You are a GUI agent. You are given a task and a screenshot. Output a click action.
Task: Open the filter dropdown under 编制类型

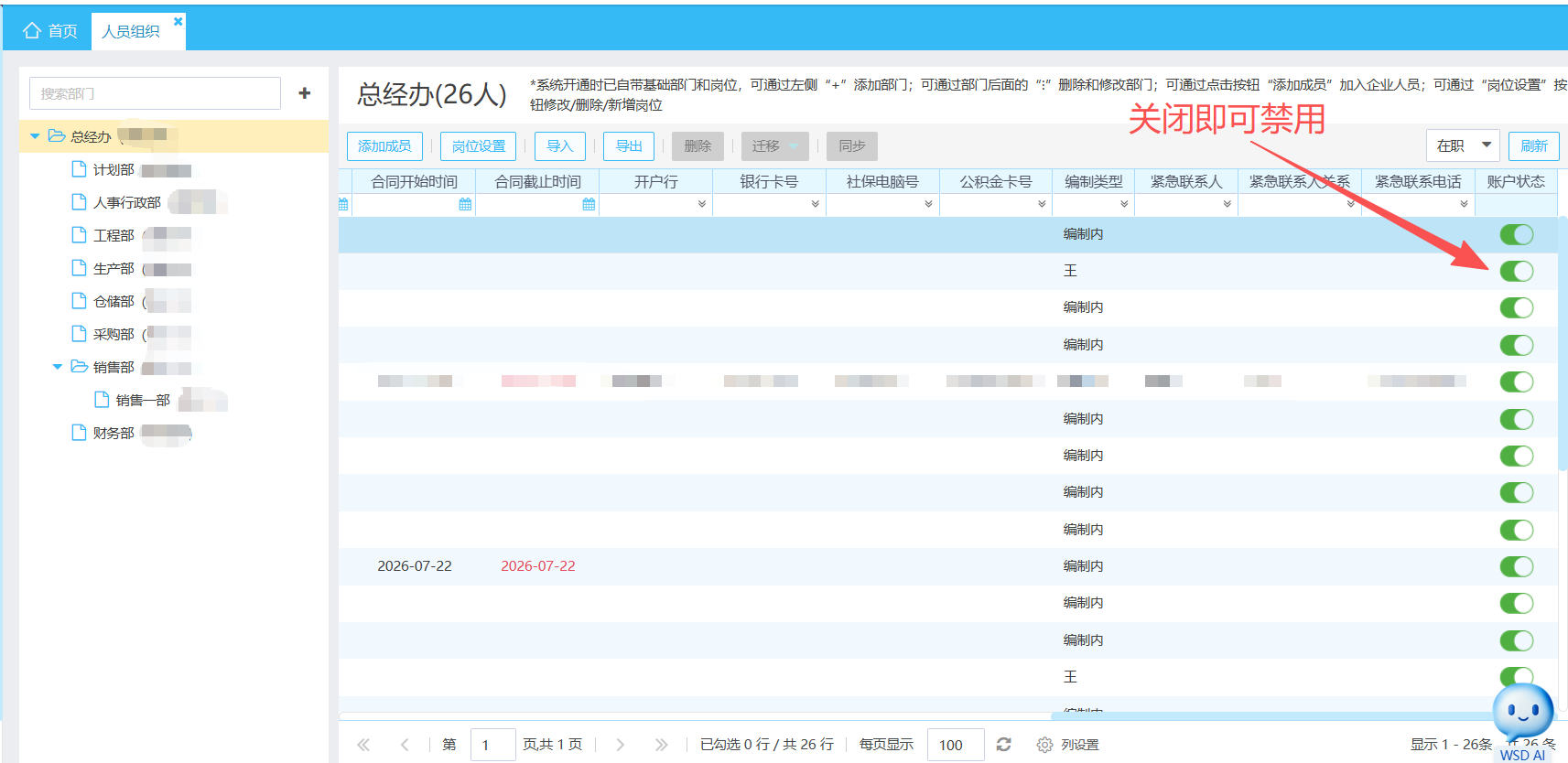[1124, 205]
